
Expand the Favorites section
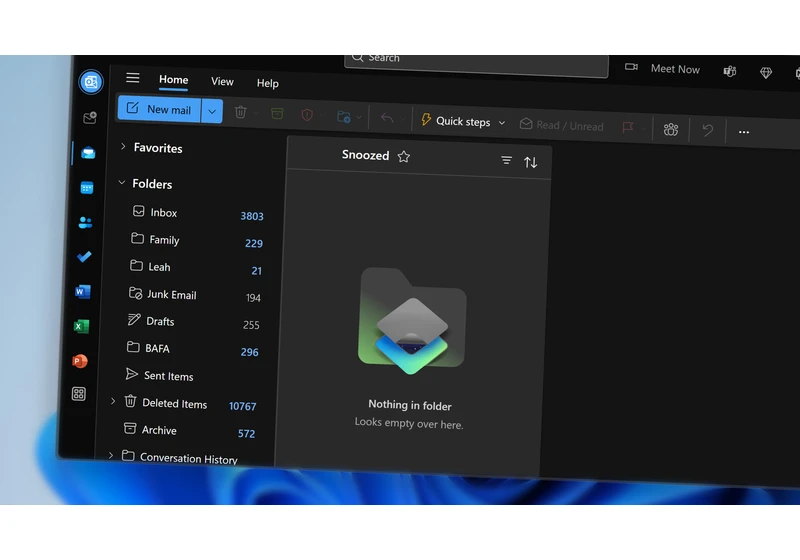click(123, 146)
